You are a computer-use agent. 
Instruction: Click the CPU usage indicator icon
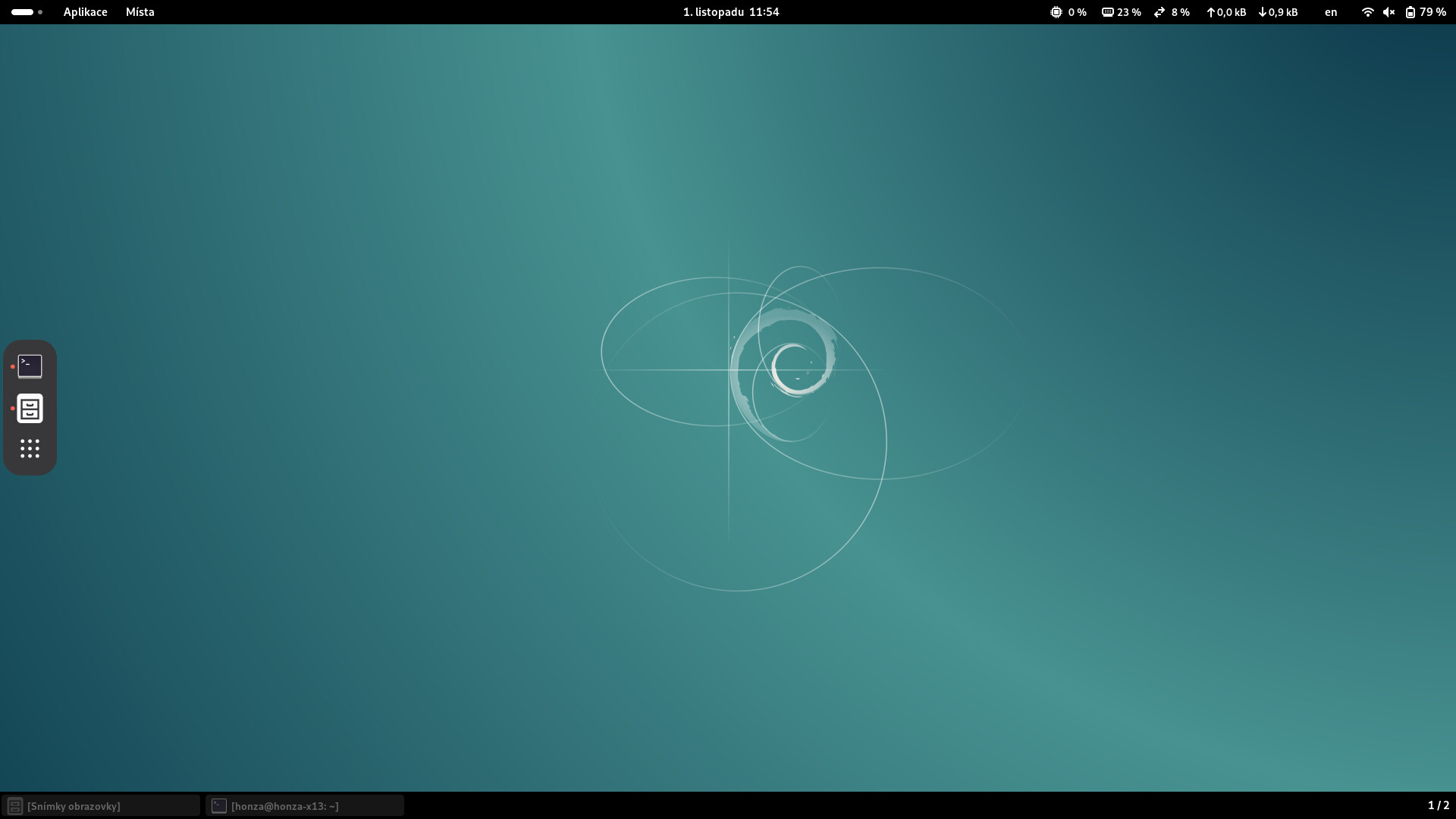pyautogui.click(x=1056, y=12)
